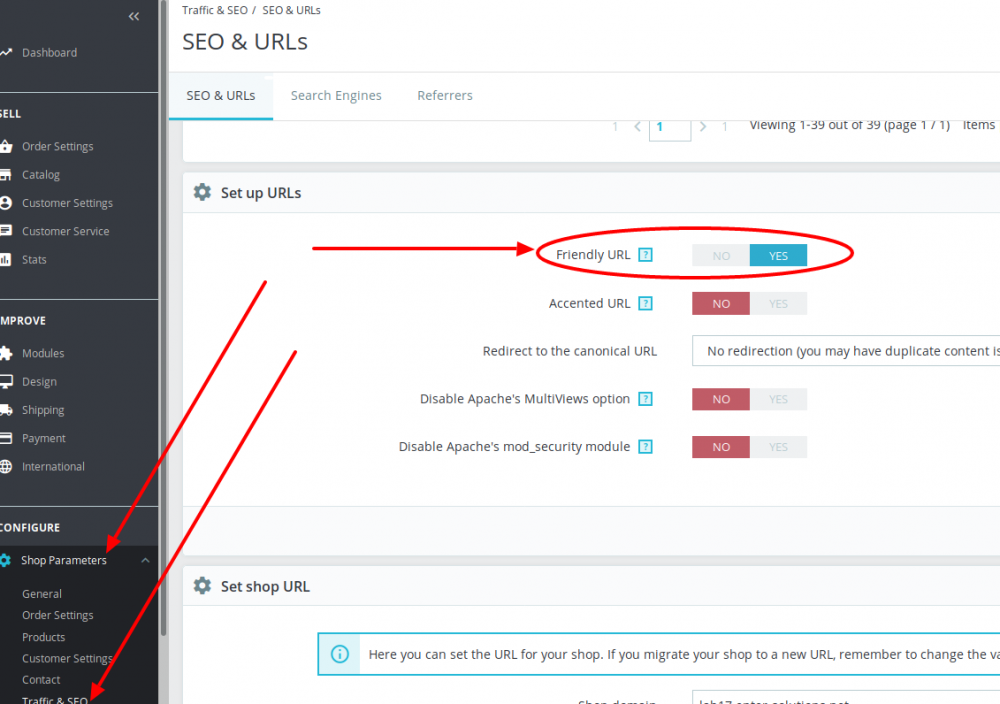Click the sidebar vertical scrollbar
1000x704 pixels.
coord(163,319)
